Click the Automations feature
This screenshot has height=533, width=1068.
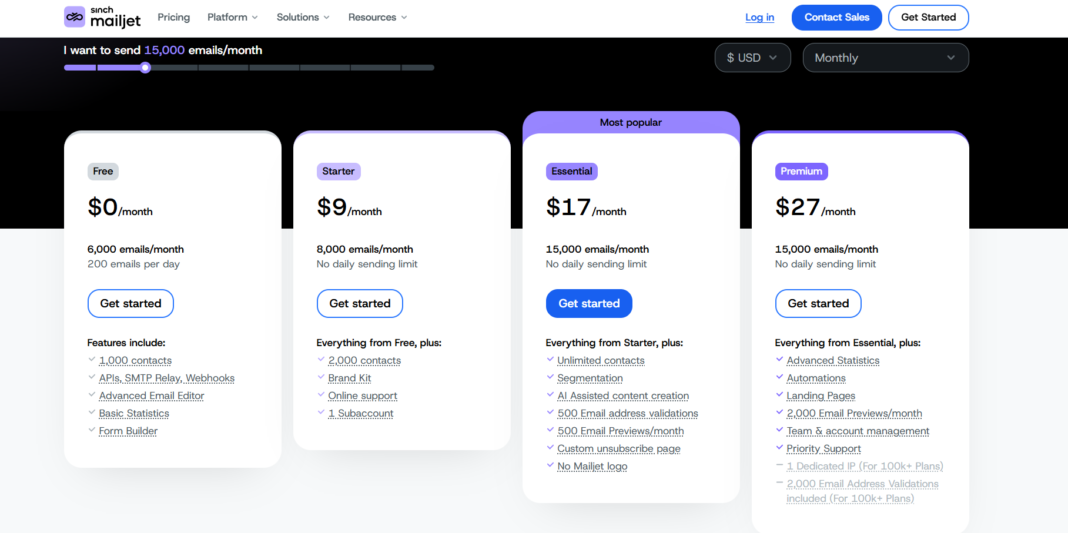[x=816, y=378]
